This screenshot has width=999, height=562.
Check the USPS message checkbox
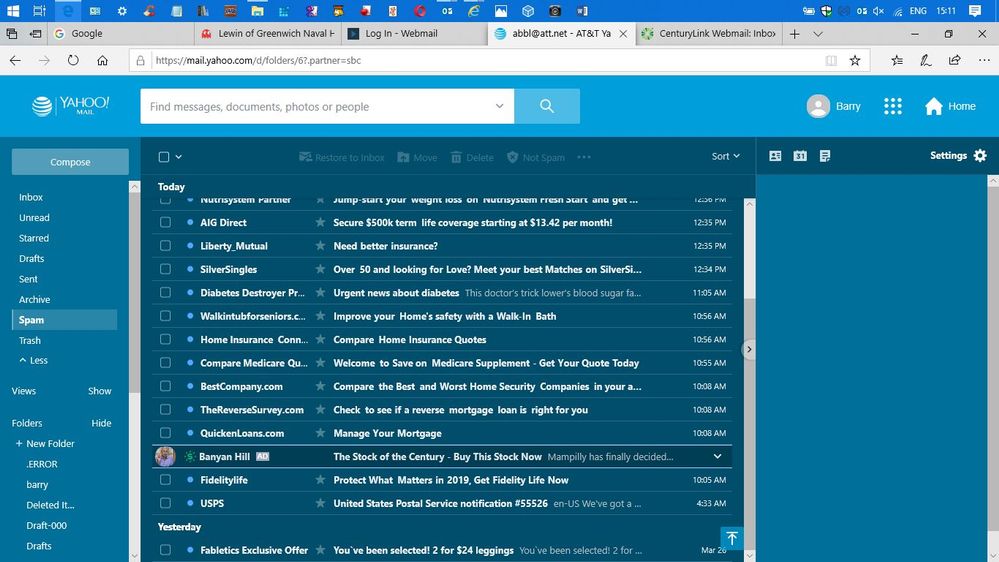coord(165,503)
